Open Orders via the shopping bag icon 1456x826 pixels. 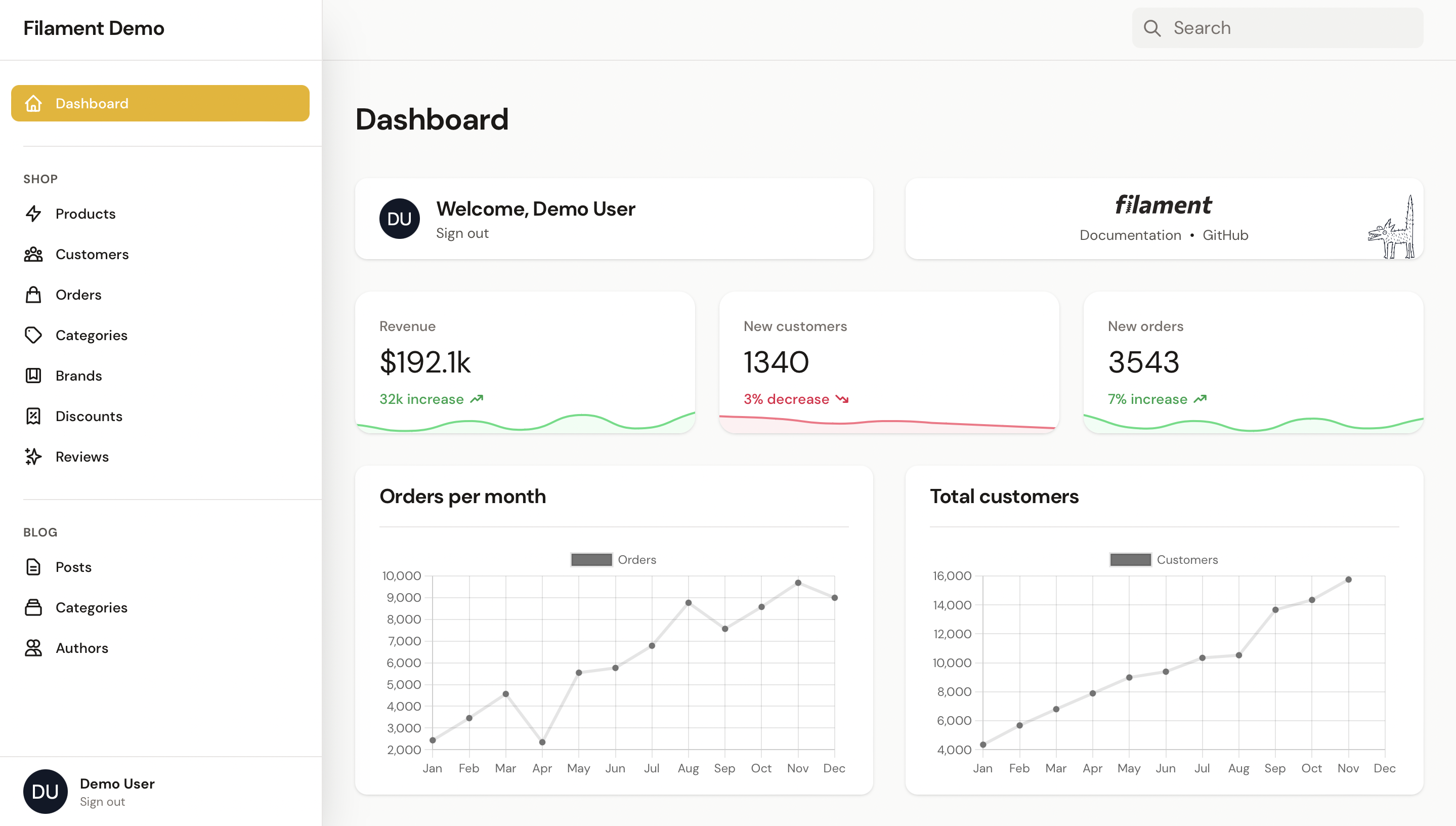33,295
